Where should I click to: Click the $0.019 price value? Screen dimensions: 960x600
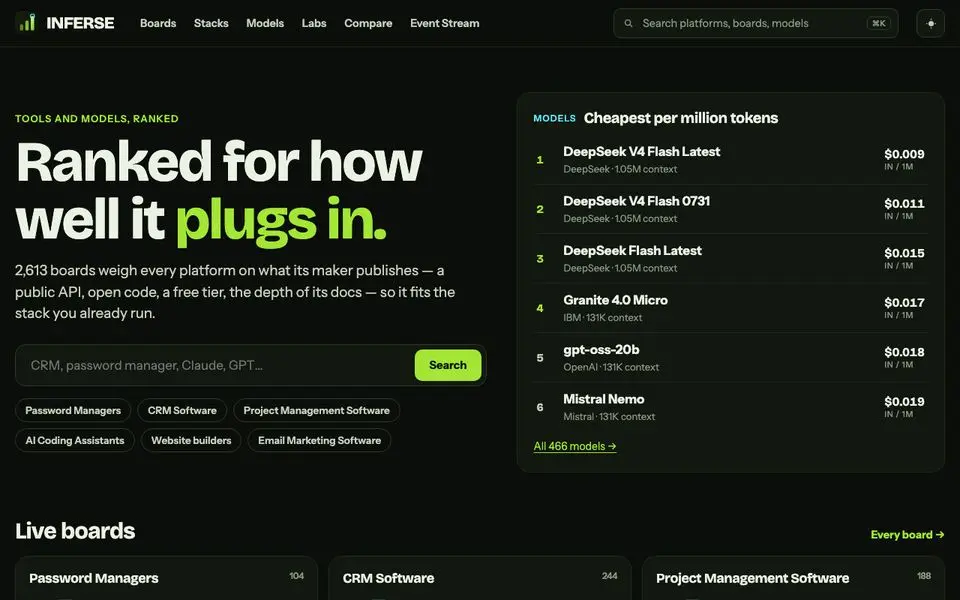[x=904, y=402]
